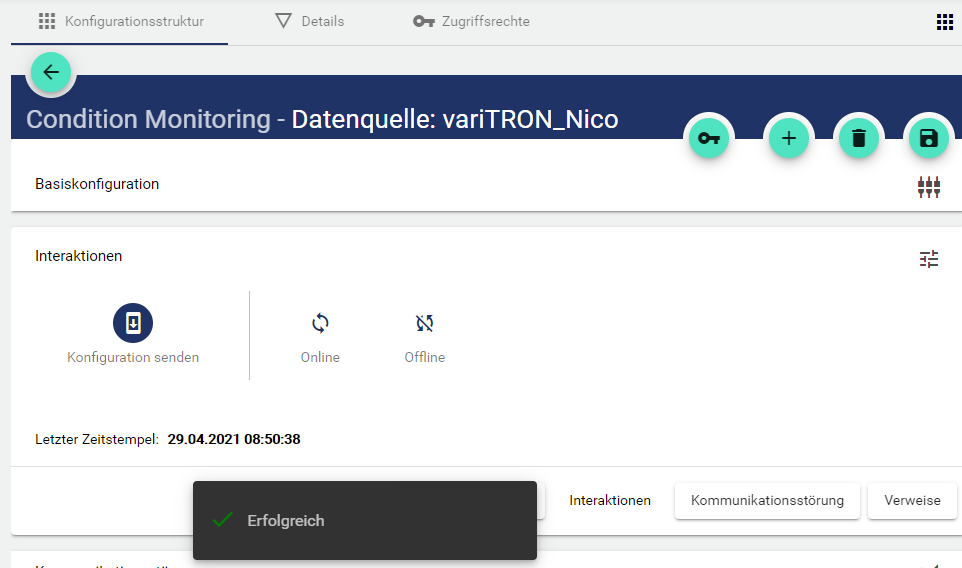
Task: Select the Interaktionen navigation button
Action: [610, 500]
